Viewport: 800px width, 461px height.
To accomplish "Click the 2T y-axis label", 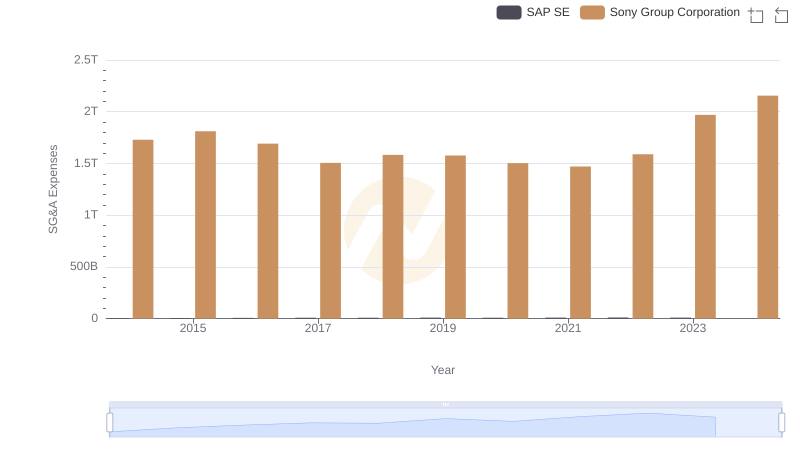I will pos(91,111).
